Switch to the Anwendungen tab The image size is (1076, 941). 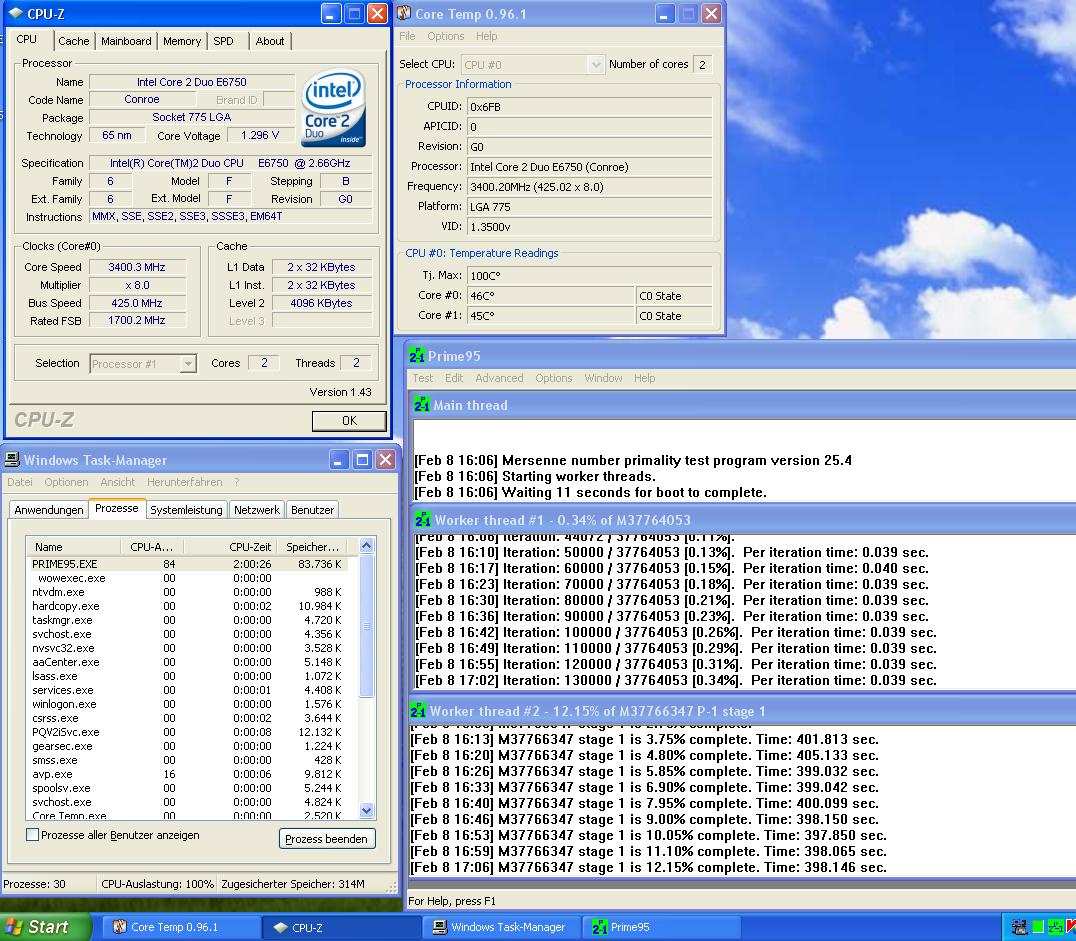pyautogui.click(x=49, y=509)
